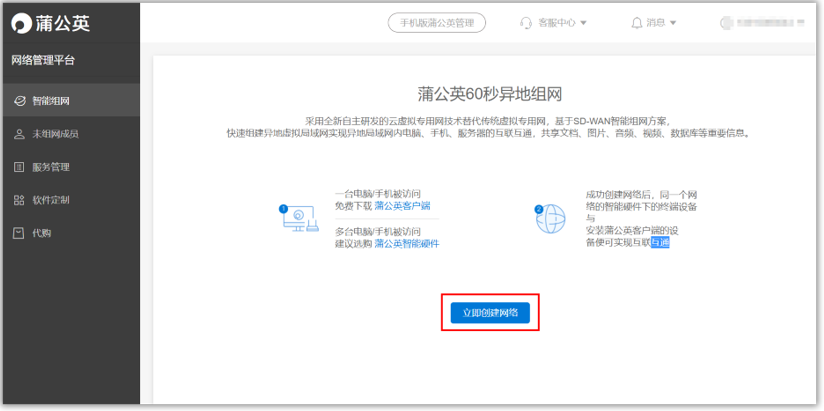The width and height of the screenshot is (824, 411).
Task: Open 软件定制 in the sidebar
Action: [71, 200]
